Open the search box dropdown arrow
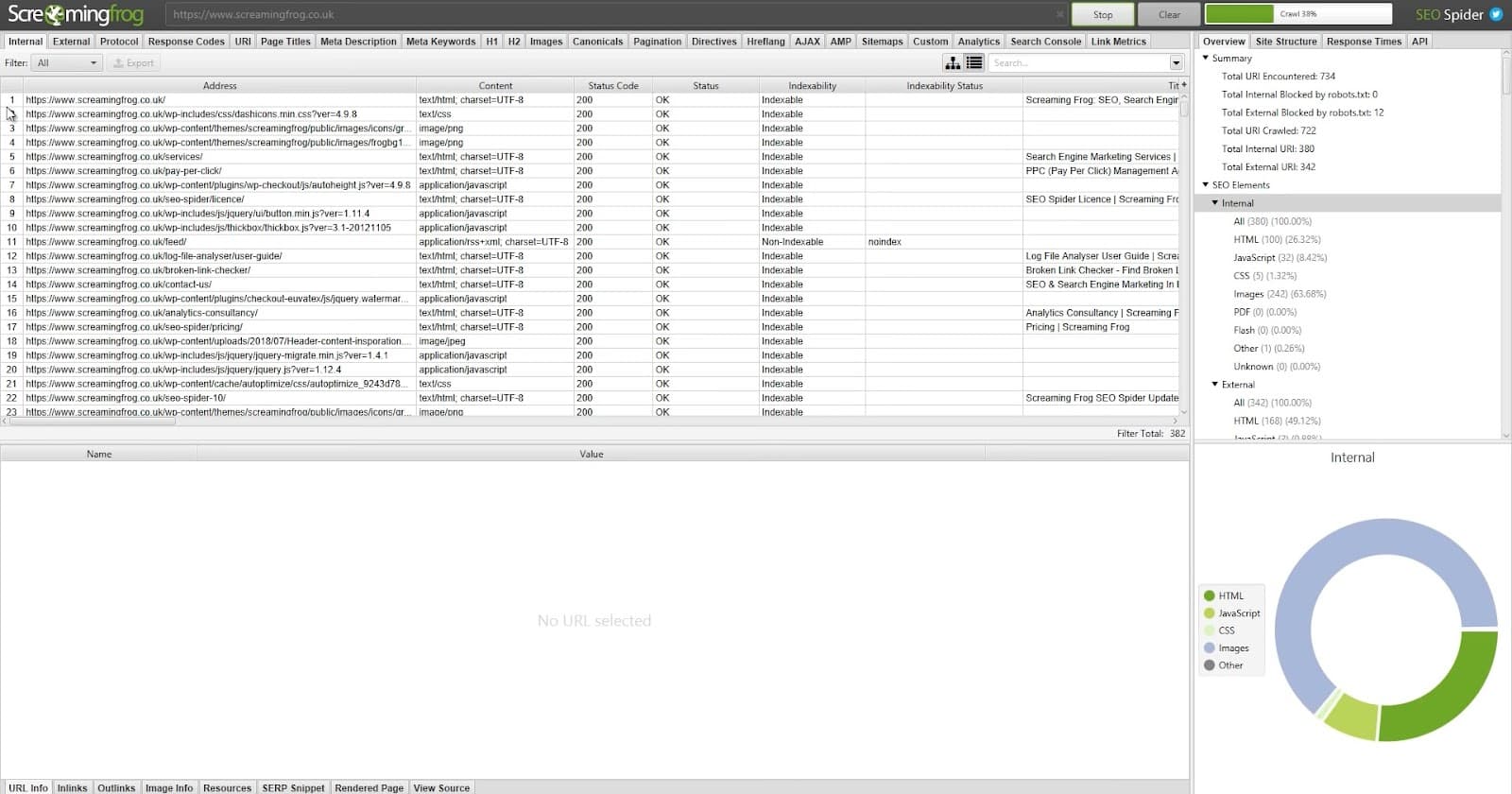Image resolution: width=1512 pixels, height=794 pixels. [x=1177, y=63]
